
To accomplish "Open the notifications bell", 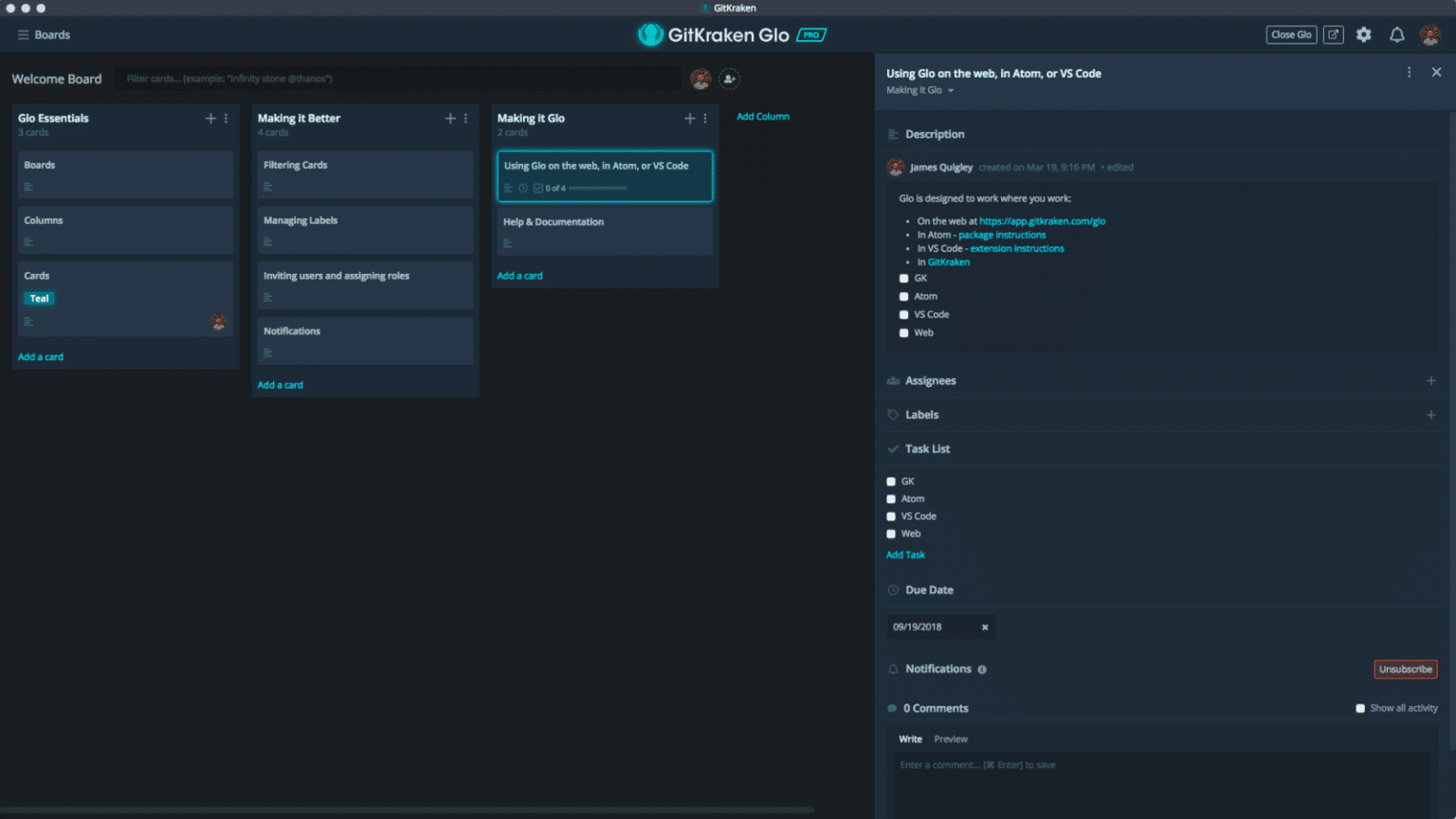I will [x=1396, y=34].
